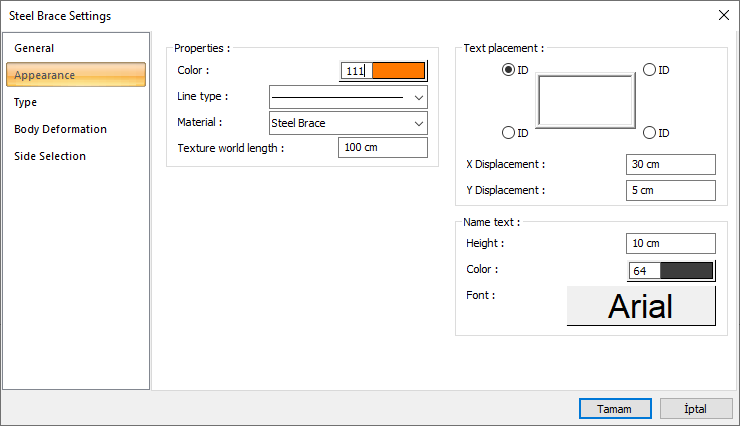Choose the Arial font button

point(641,306)
